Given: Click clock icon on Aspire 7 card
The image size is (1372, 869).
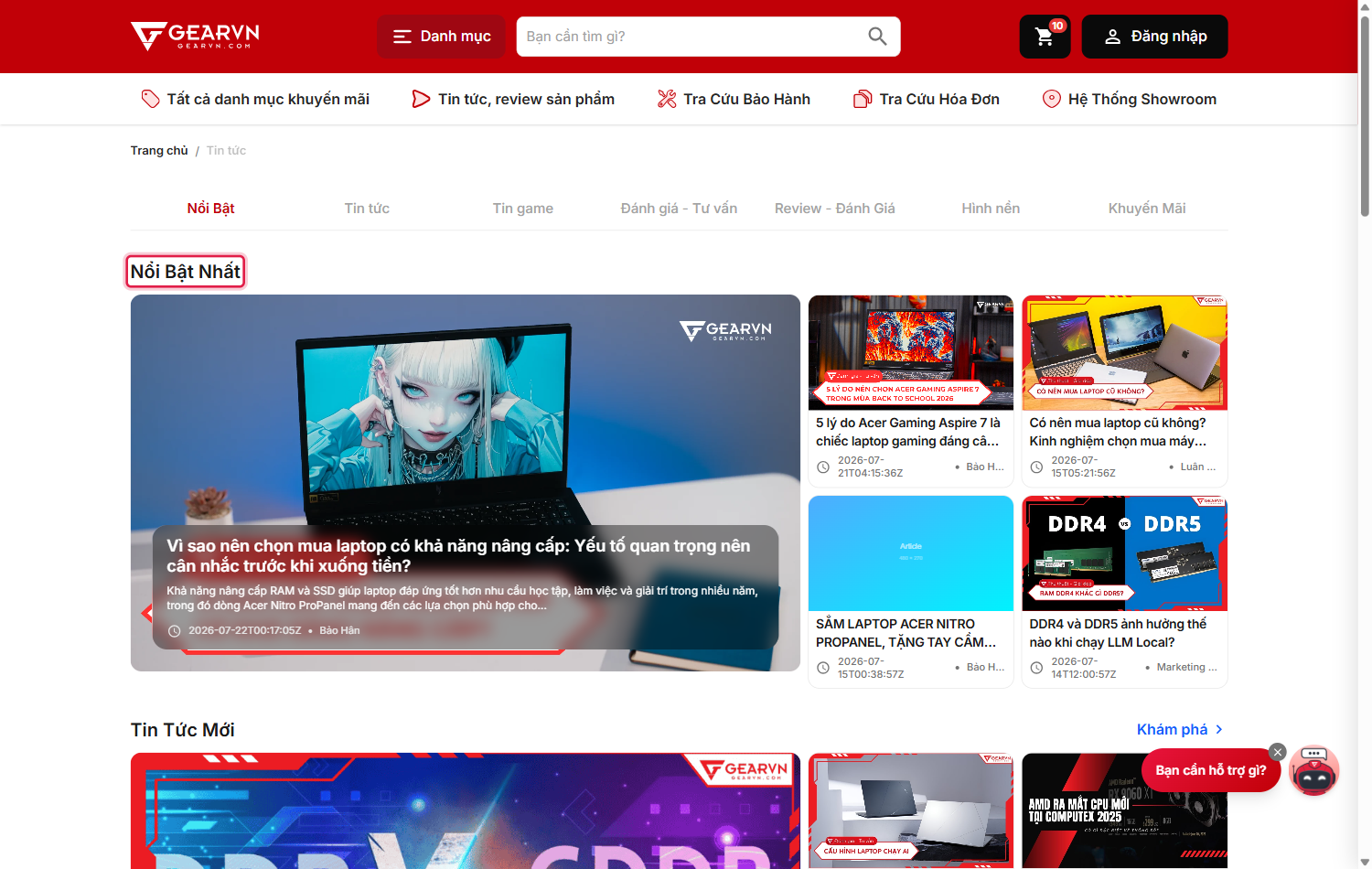Looking at the screenshot, I should (823, 467).
